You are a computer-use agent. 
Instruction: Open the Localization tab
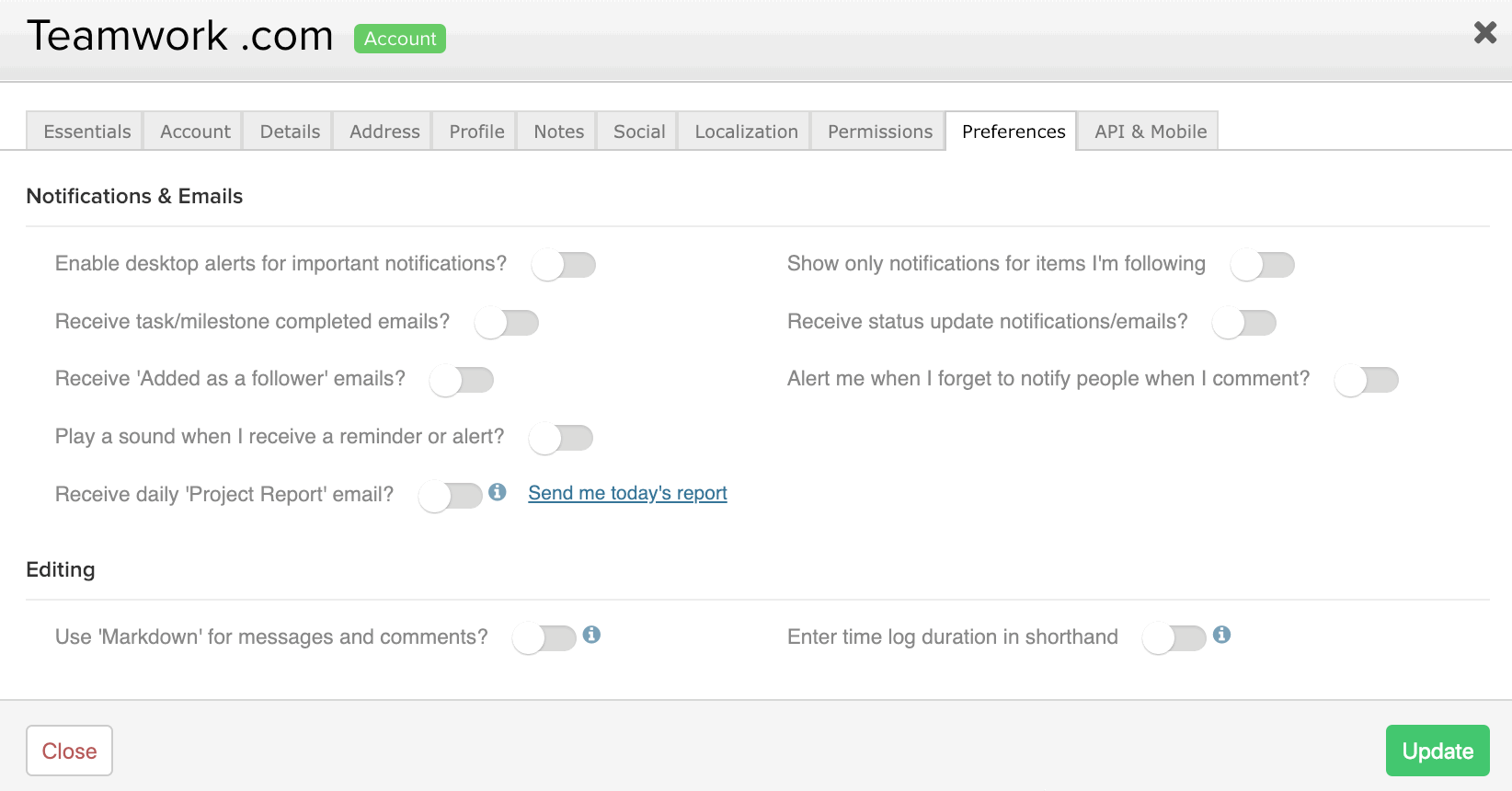[x=745, y=131]
